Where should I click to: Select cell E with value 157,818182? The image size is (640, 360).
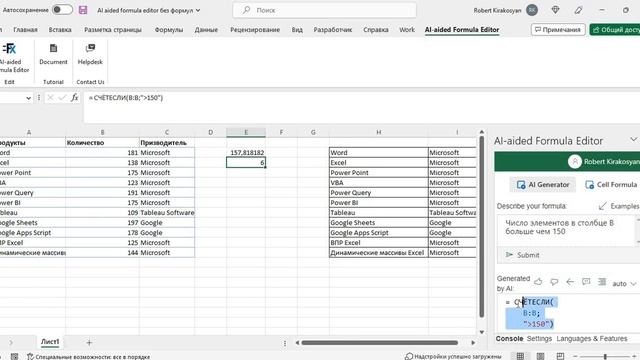[246, 152]
